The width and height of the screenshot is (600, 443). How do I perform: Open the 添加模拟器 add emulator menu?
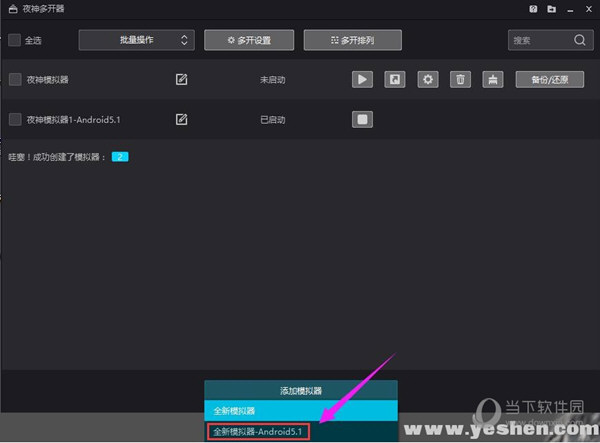pos(301,390)
